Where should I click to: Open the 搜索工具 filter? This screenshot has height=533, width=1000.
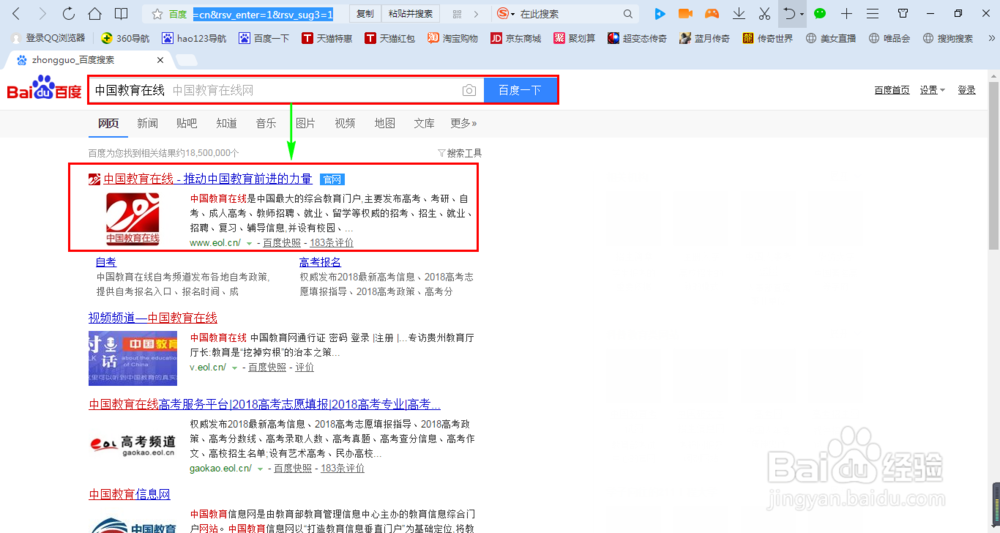point(460,153)
